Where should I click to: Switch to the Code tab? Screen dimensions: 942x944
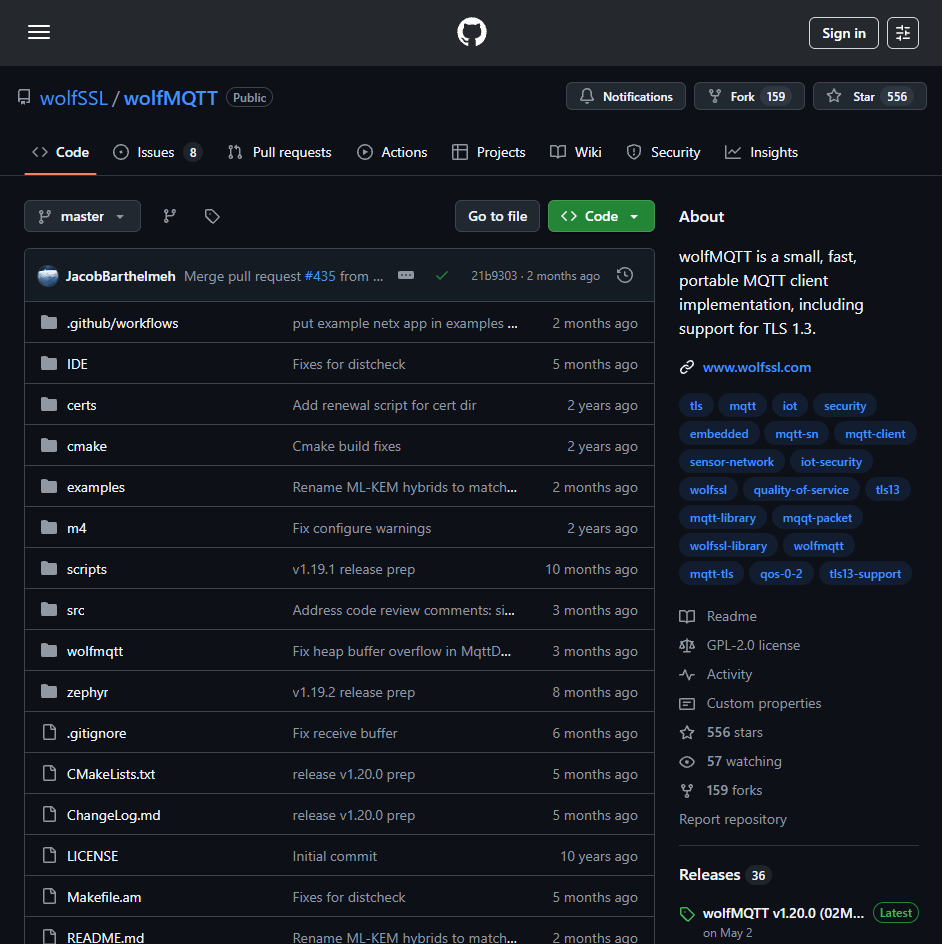[x=60, y=152]
